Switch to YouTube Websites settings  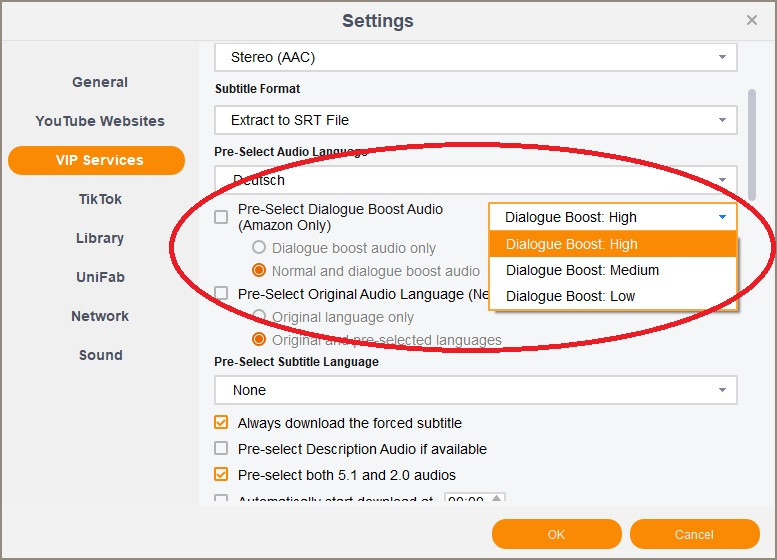pyautogui.click(x=100, y=121)
